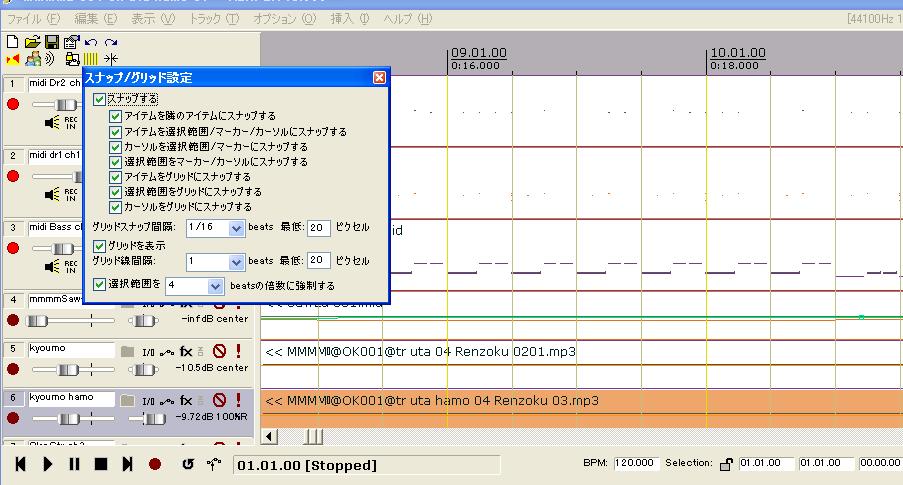The height and width of the screenshot is (485, 903).
Task: Solo the kyoumo hamo track
Action: point(238,400)
